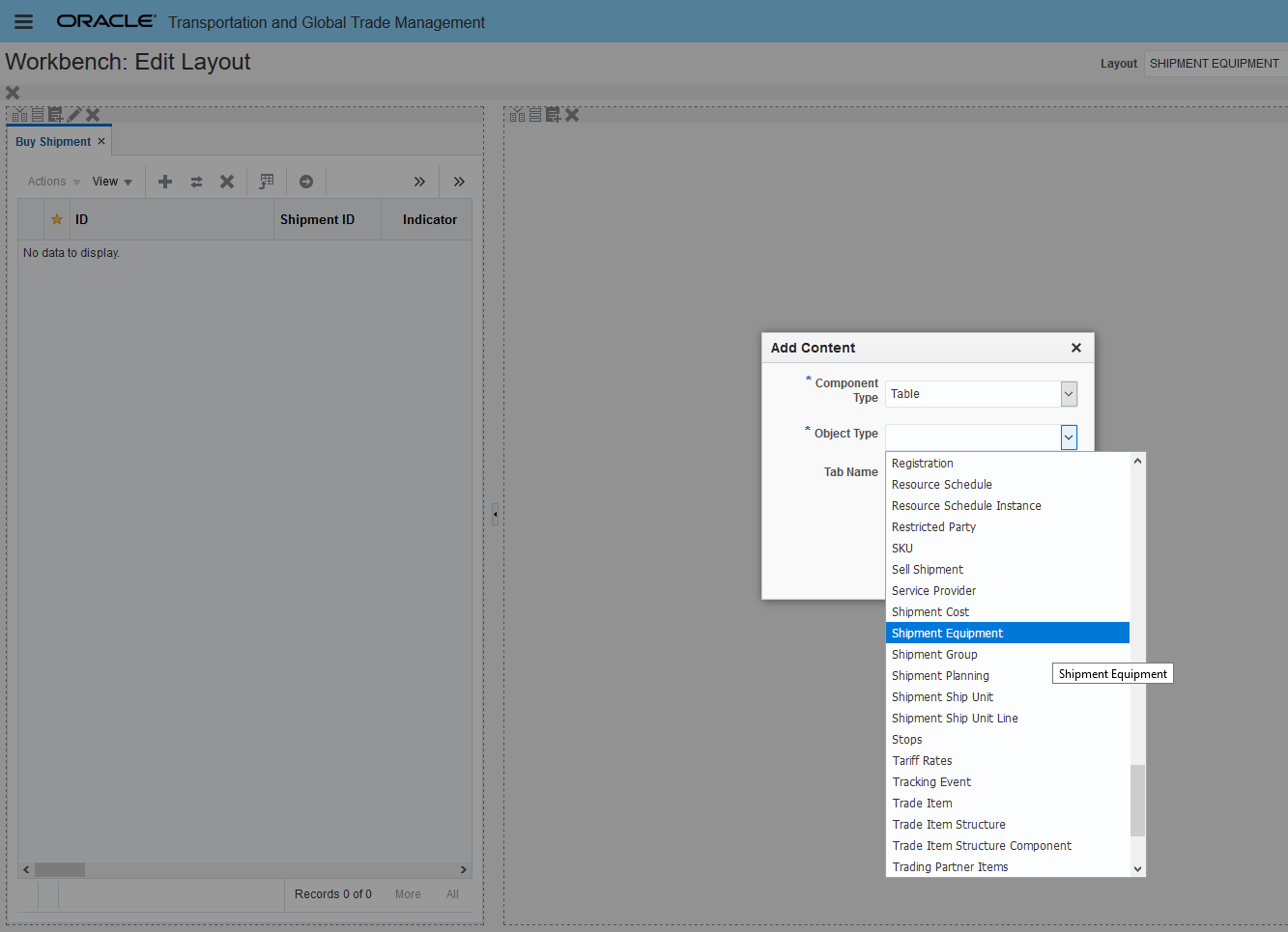Click the table's scroll-left arrow

[x=26, y=869]
